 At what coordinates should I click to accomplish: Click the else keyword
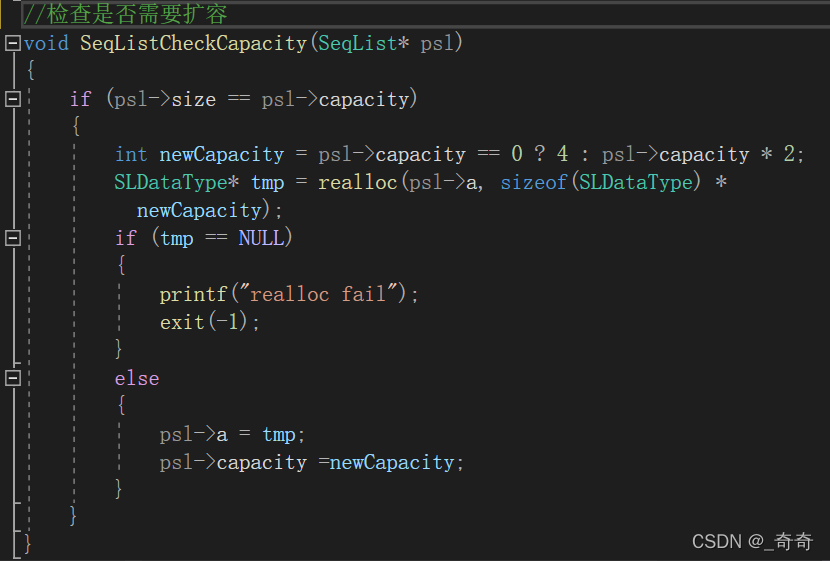[x=137, y=378]
